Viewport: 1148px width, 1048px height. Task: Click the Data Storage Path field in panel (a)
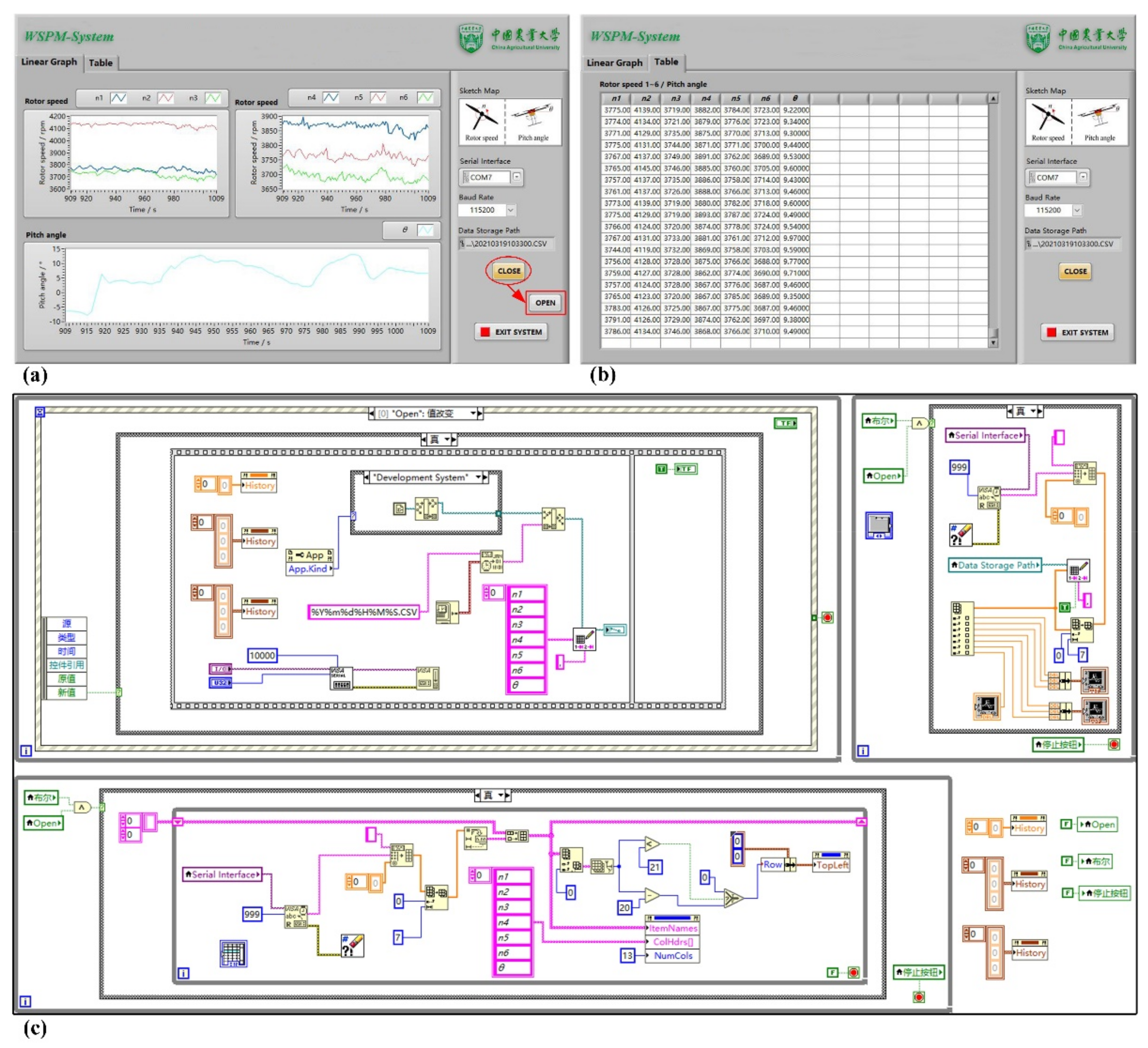click(506, 244)
